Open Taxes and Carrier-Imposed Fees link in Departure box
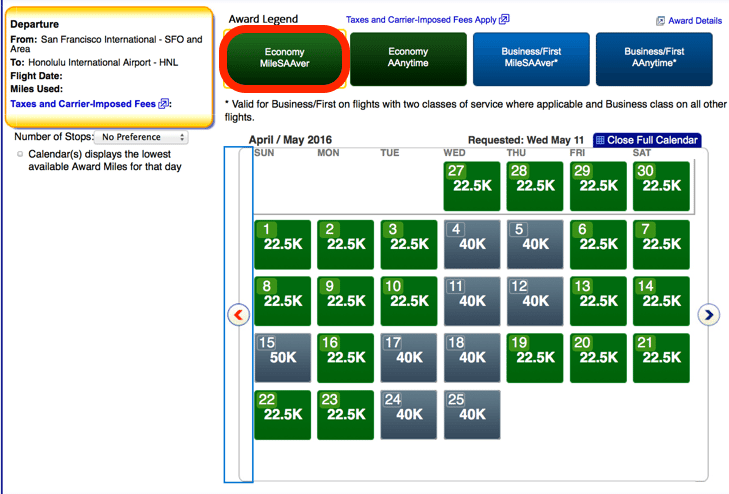 point(83,104)
